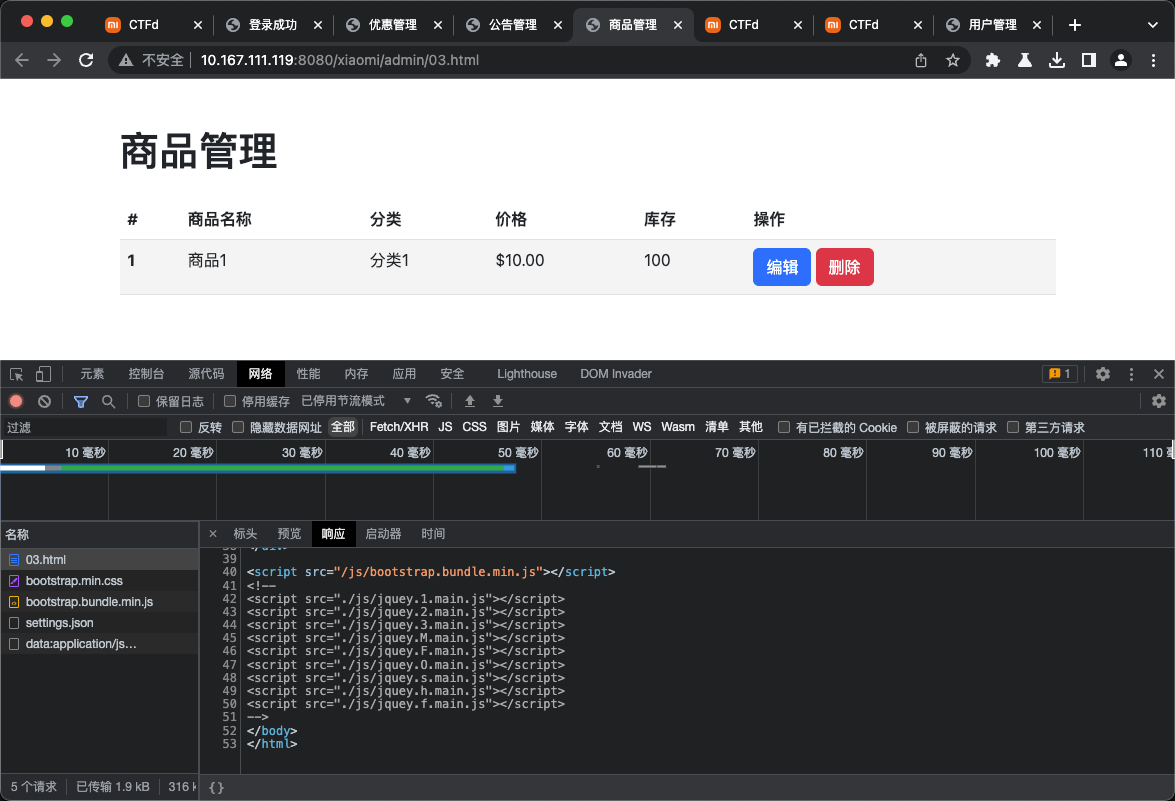Open Chrome's three-dot browser menu
Viewport: 1175px width, 801px height.
coord(1156,59)
